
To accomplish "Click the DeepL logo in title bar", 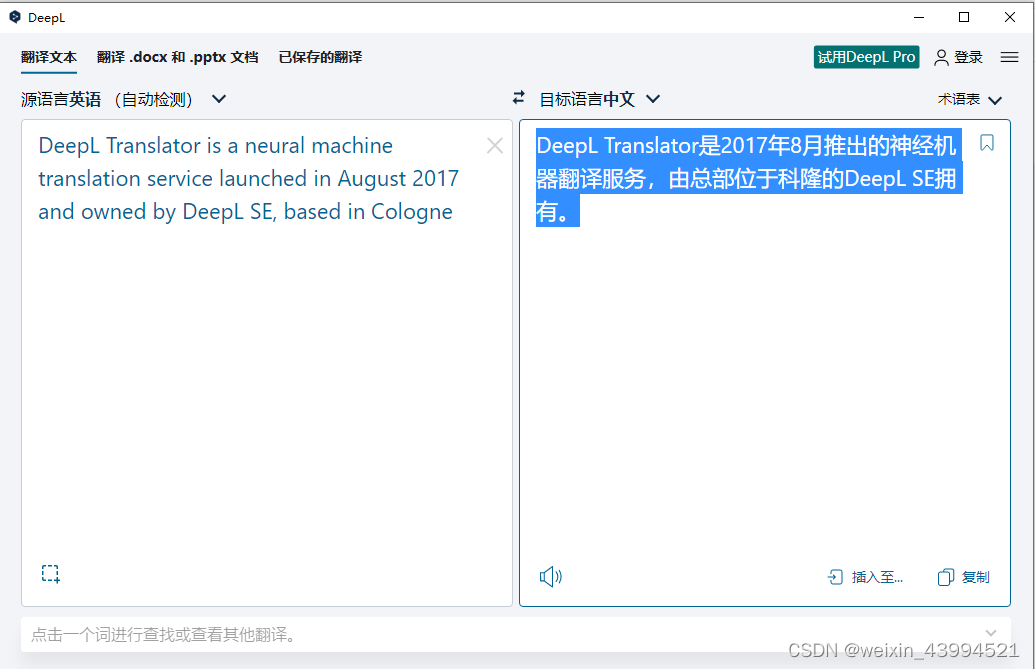I will click(x=15, y=17).
